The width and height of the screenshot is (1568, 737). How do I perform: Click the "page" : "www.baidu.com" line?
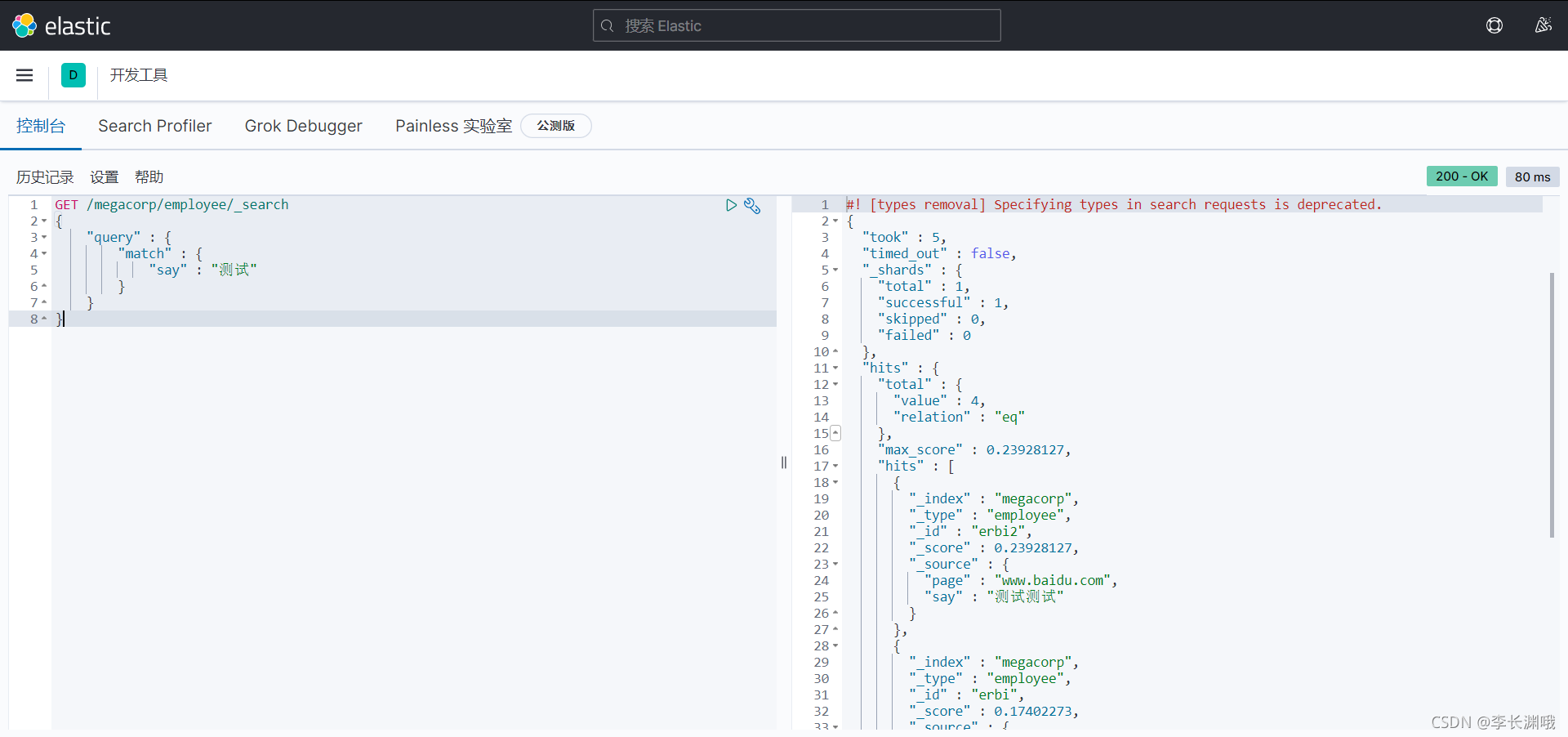click(x=1021, y=581)
